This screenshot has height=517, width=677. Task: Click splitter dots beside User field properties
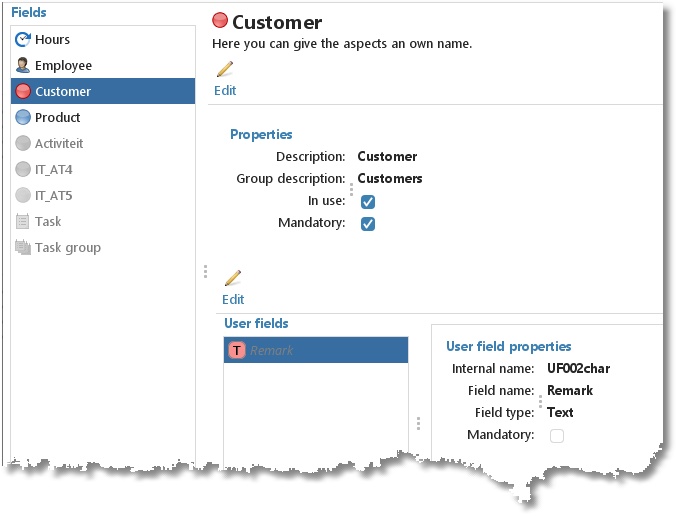tap(419, 423)
